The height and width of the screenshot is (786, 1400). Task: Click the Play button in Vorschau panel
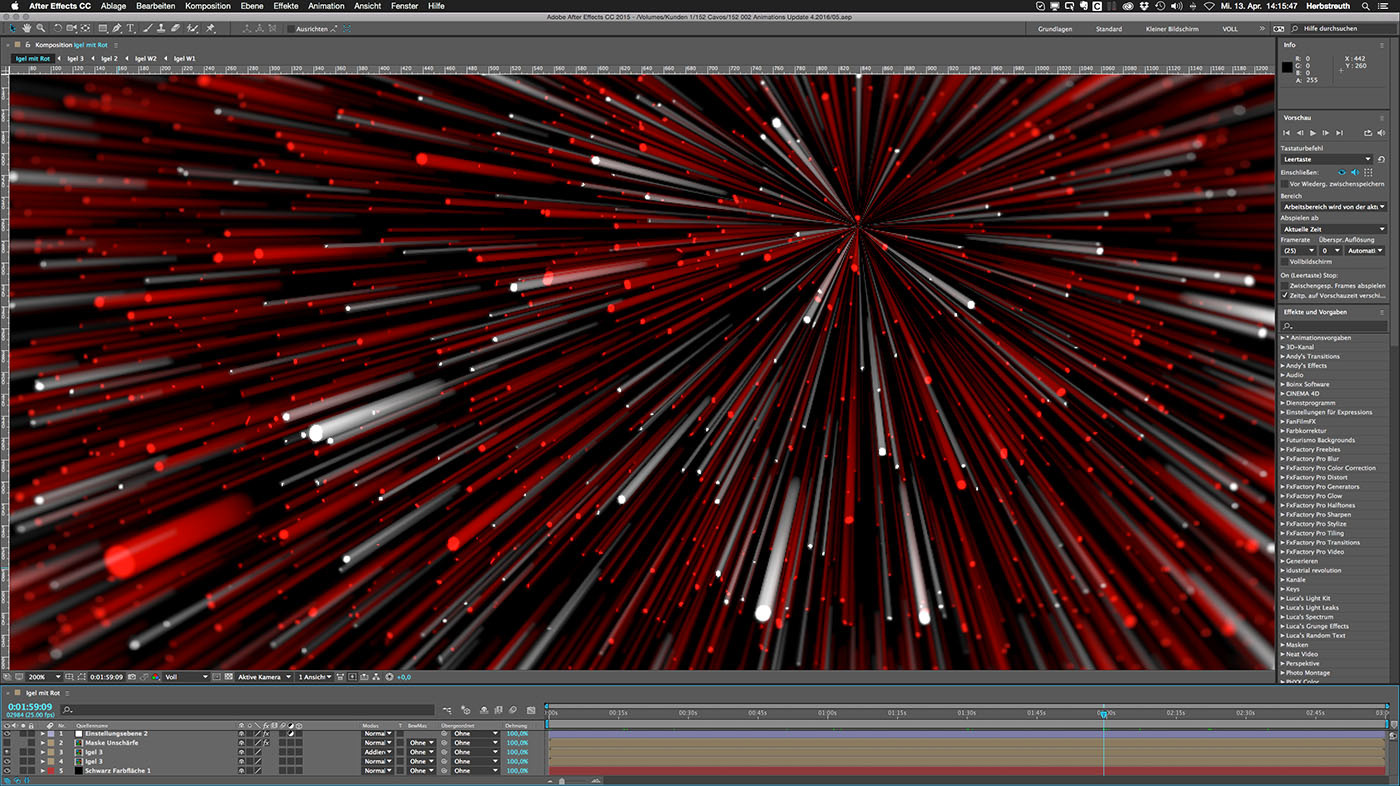1313,133
